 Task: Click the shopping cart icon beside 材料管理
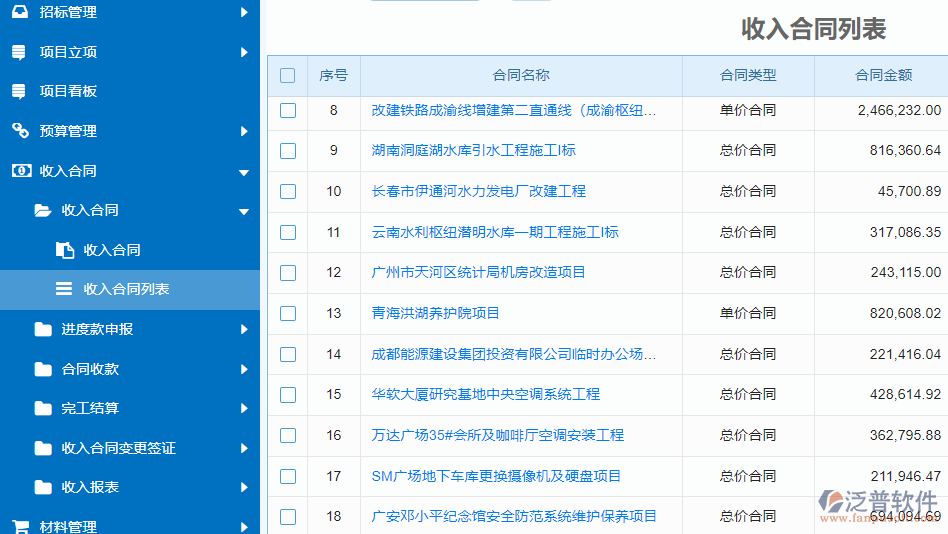20,526
